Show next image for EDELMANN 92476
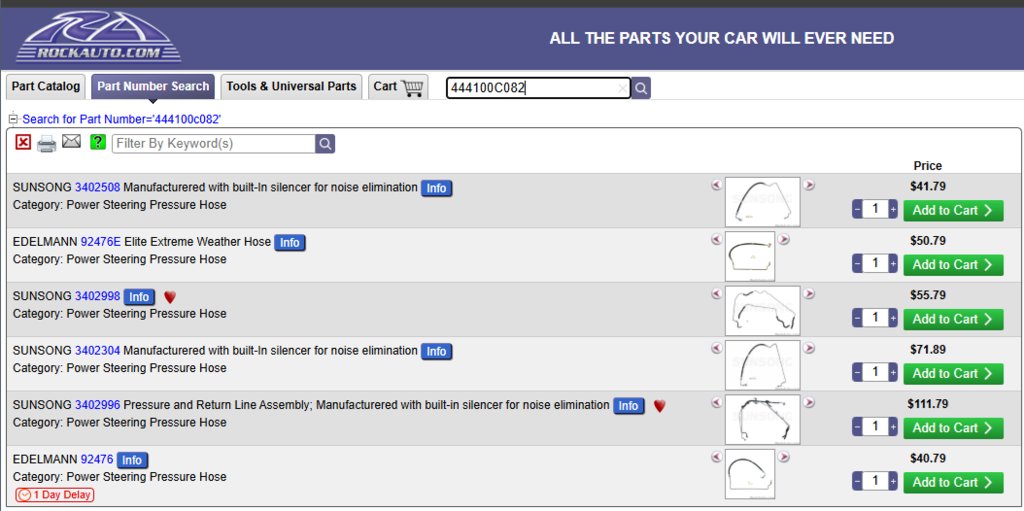Image resolution: width=1024 pixels, height=511 pixels. pyautogui.click(x=784, y=457)
